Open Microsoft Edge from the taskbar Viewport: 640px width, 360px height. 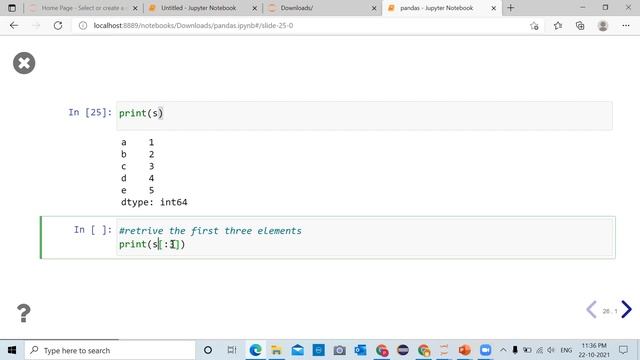pos(256,350)
